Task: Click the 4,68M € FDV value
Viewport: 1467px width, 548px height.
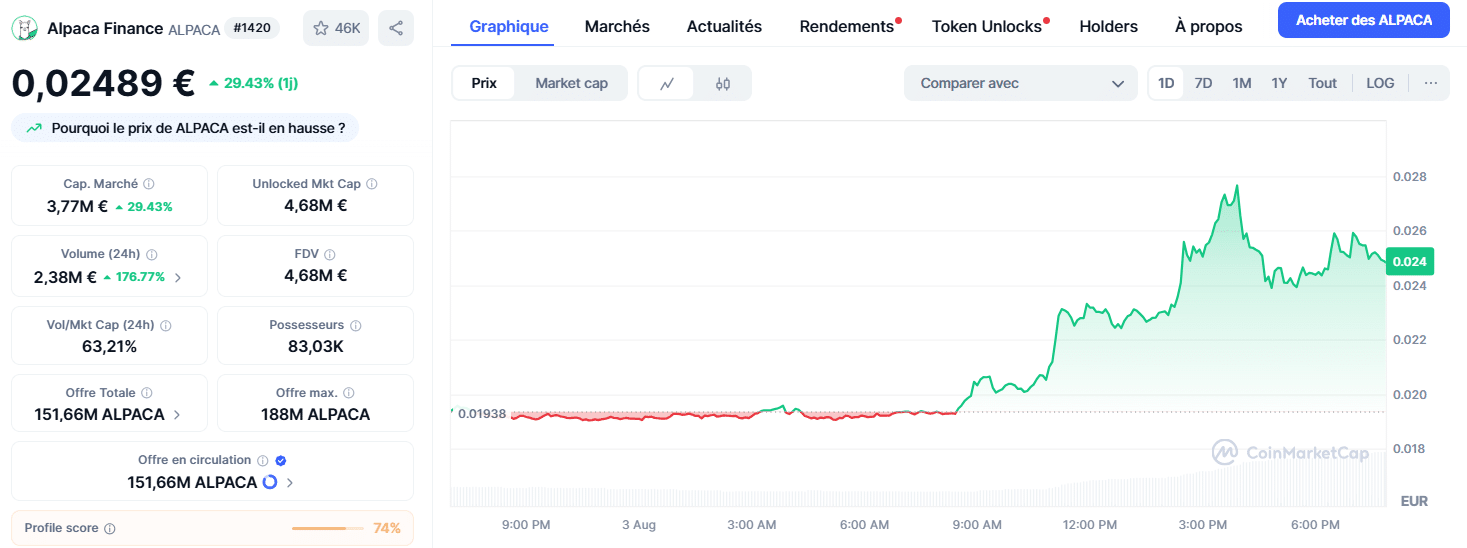Action: [x=315, y=275]
